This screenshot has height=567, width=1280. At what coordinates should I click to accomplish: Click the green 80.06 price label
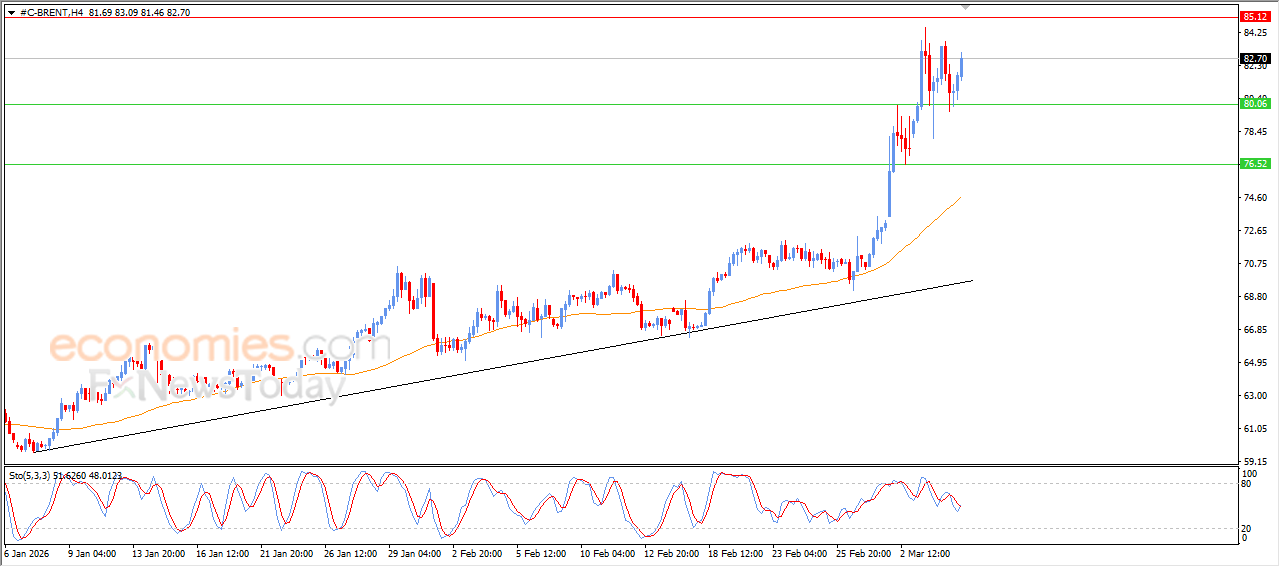coord(1254,104)
